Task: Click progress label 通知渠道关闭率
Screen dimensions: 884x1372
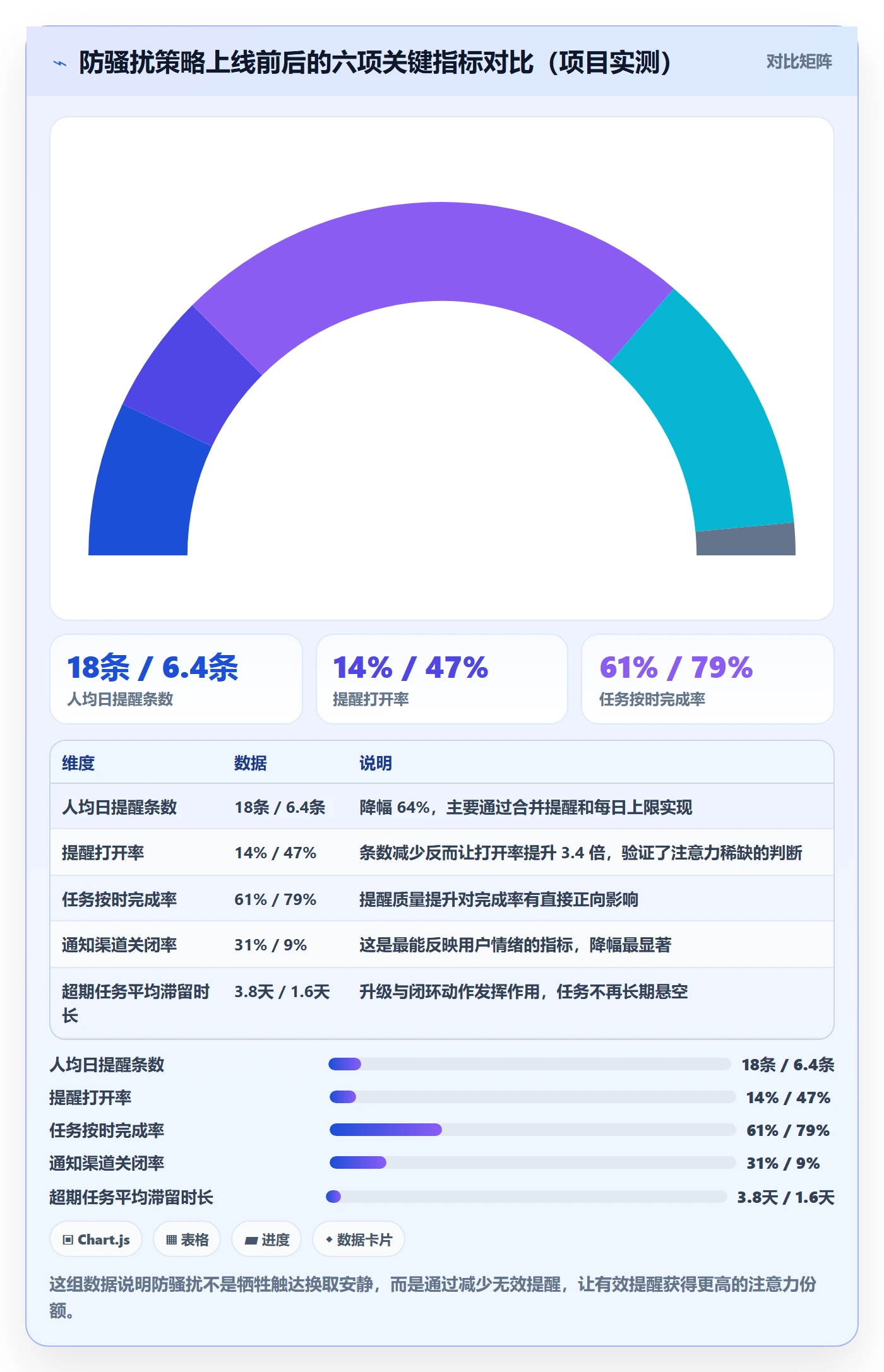Action: click(107, 1163)
